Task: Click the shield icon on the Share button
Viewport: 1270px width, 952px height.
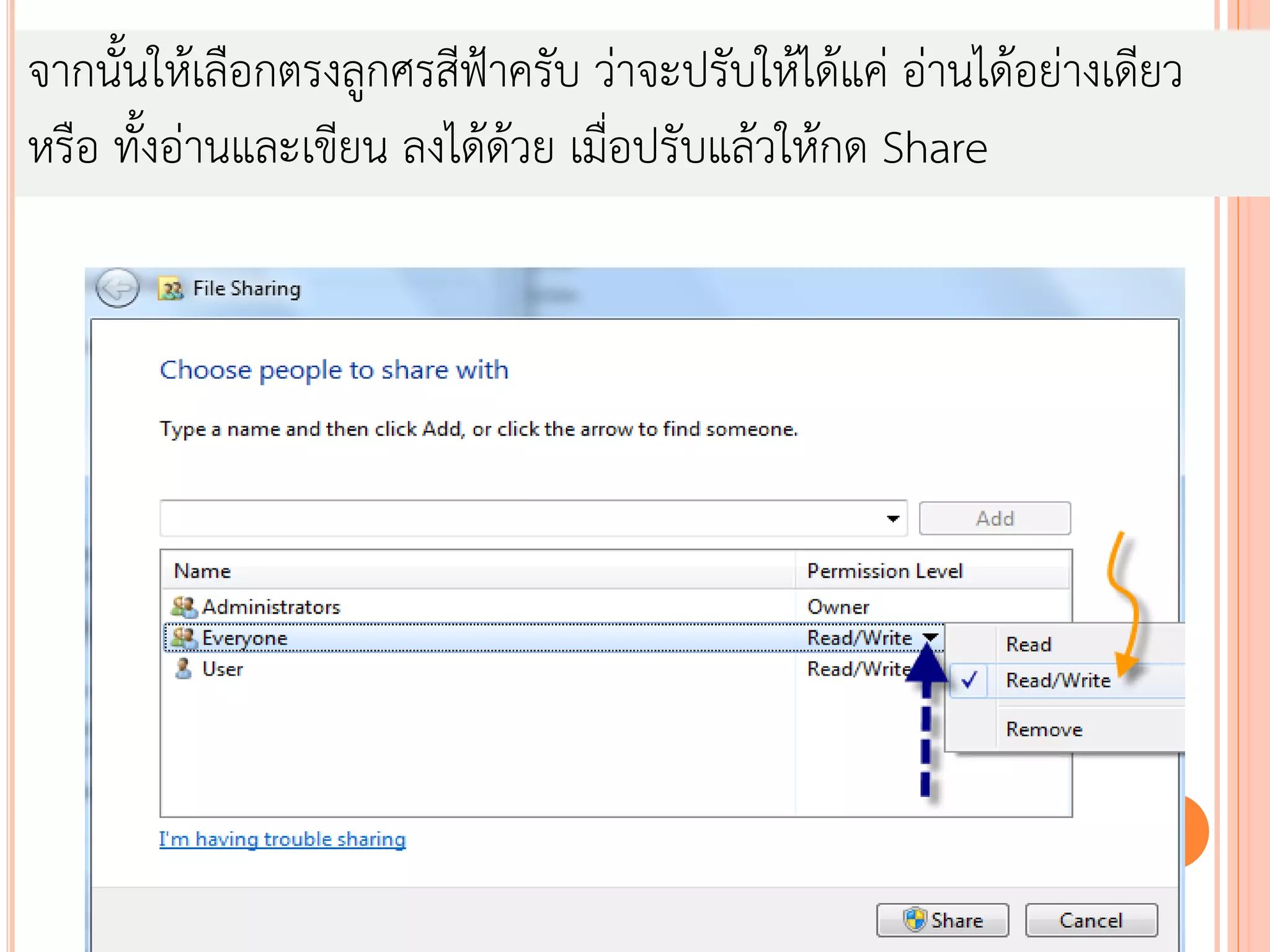Action: [x=915, y=920]
